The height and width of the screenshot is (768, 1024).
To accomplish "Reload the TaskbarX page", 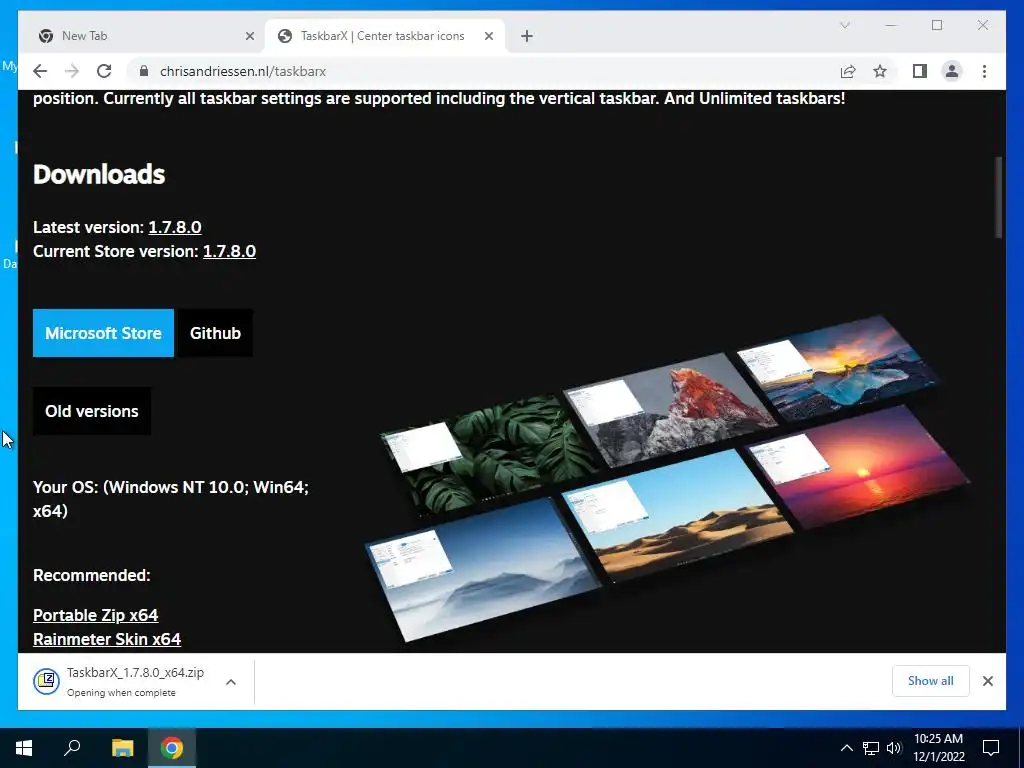I will (x=104, y=71).
